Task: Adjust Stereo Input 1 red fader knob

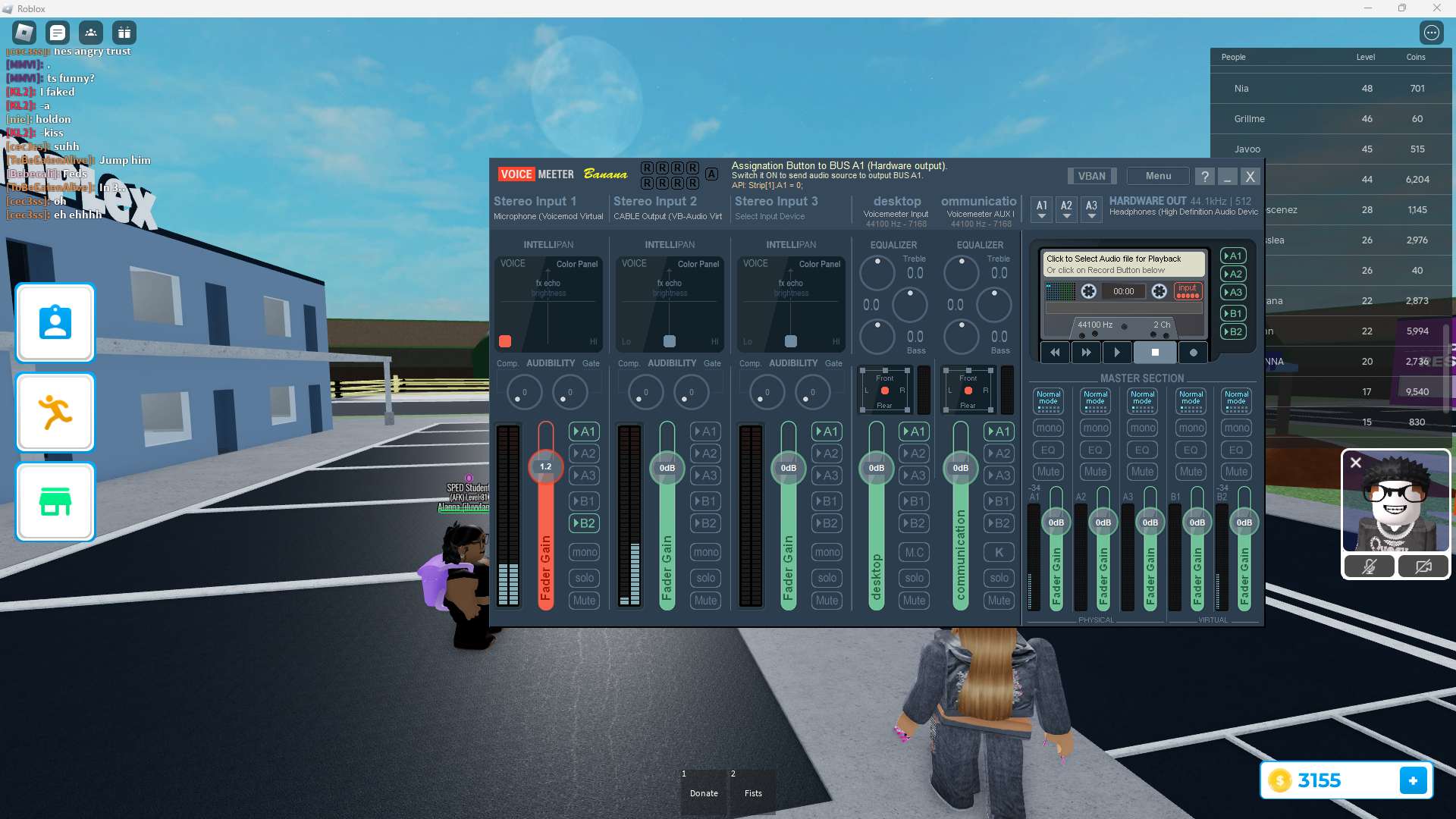Action: click(546, 466)
